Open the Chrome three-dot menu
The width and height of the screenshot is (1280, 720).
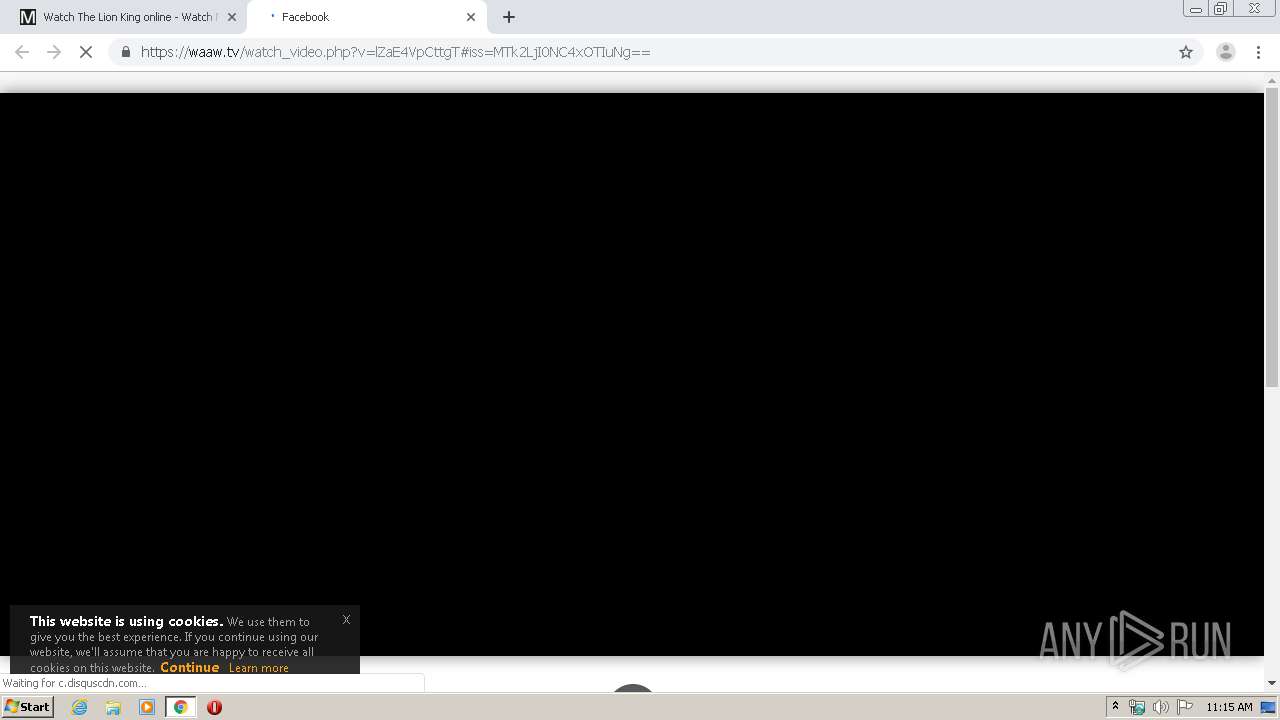[1258, 52]
